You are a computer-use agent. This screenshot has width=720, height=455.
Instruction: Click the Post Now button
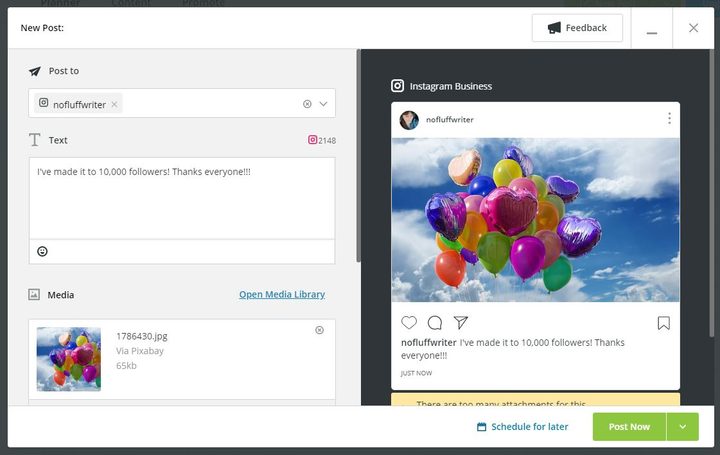click(629, 427)
